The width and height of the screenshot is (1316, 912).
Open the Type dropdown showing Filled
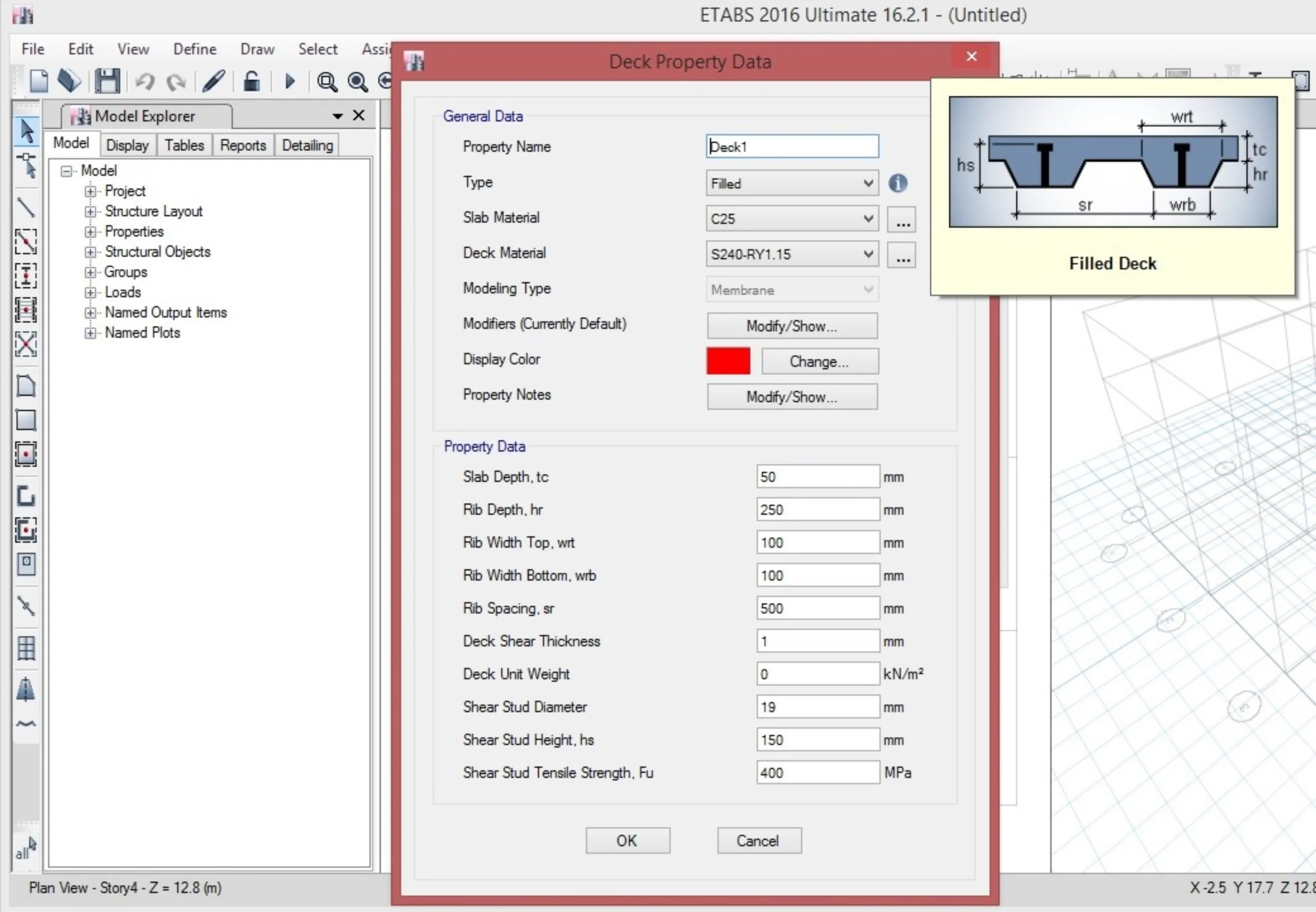[x=792, y=183]
